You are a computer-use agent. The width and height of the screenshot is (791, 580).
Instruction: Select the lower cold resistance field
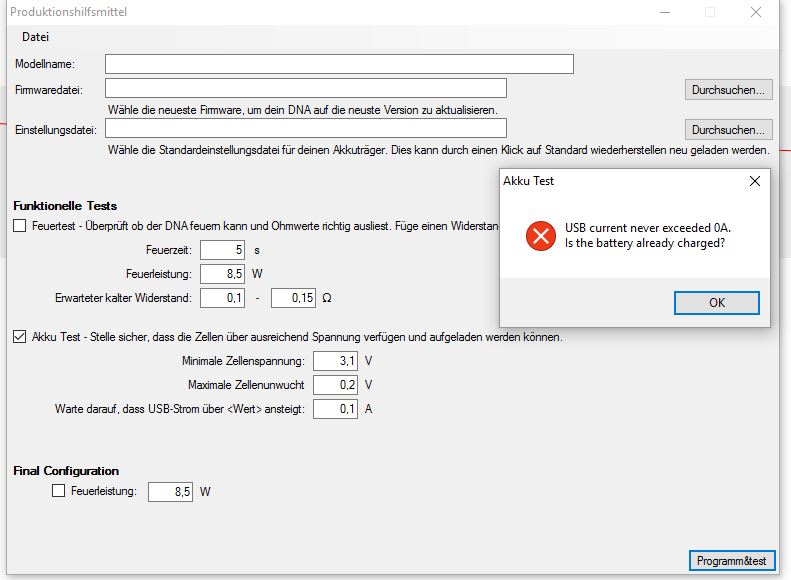[x=223, y=298]
